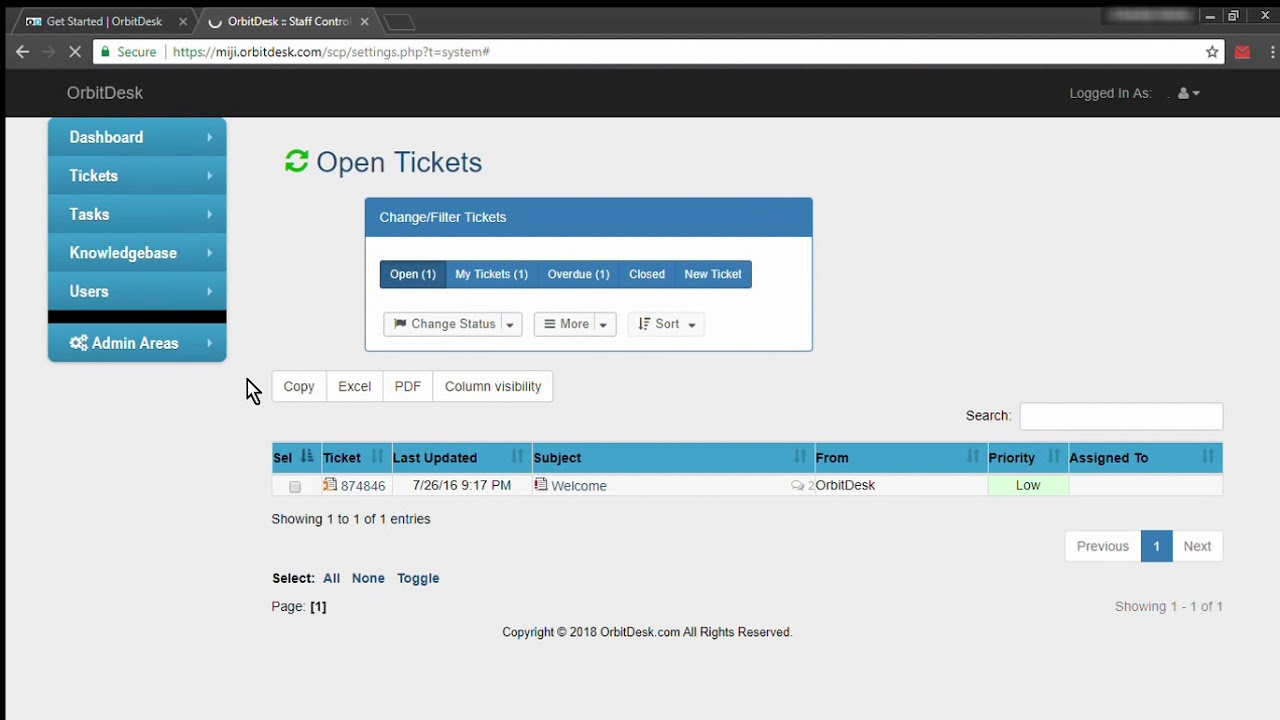Select the Open (1) filter tab
Image resolution: width=1280 pixels, height=720 pixels.
[x=413, y=274]
